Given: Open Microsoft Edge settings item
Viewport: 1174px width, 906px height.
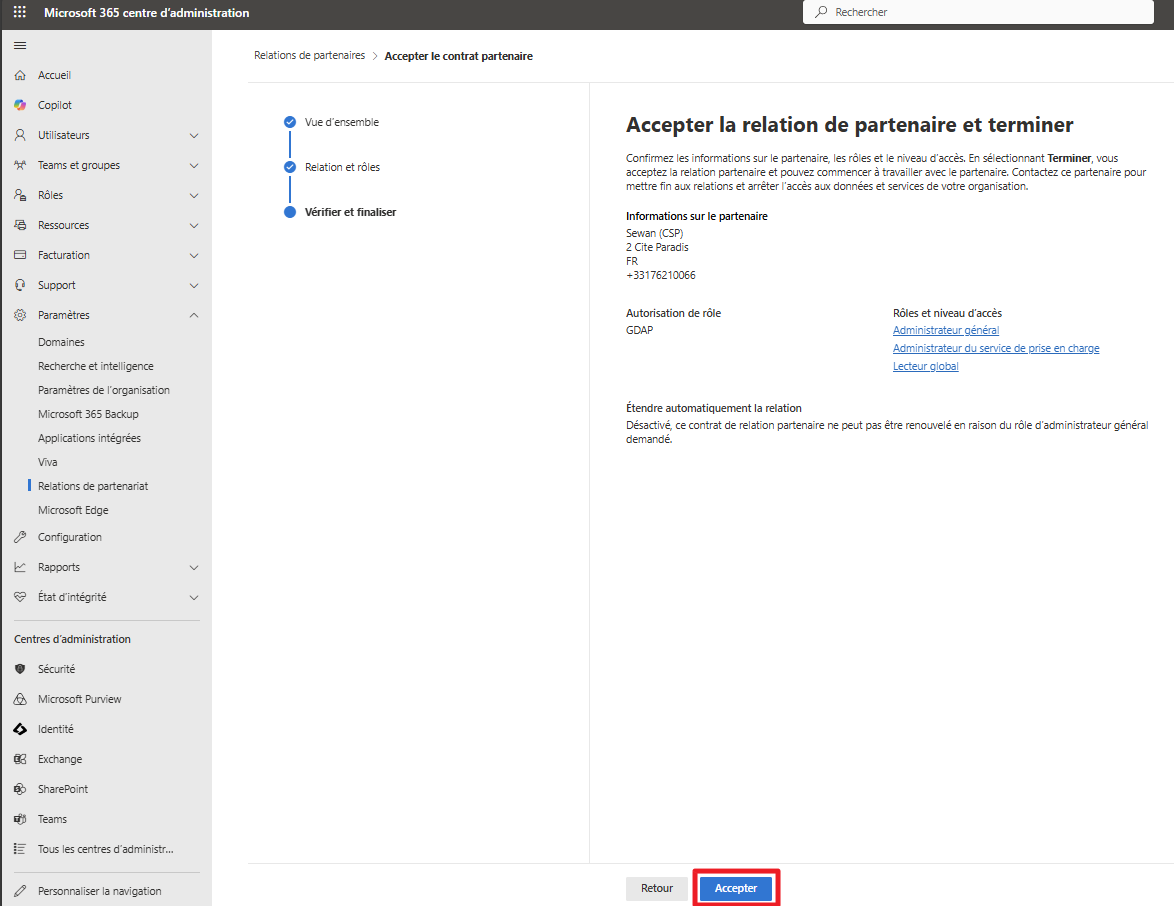Looking at the screenshot, I should point(73,510).
